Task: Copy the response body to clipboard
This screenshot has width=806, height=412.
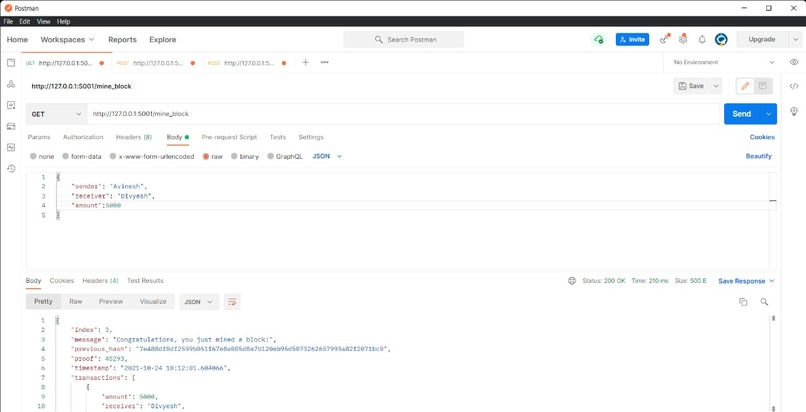Action: (743, 302)
